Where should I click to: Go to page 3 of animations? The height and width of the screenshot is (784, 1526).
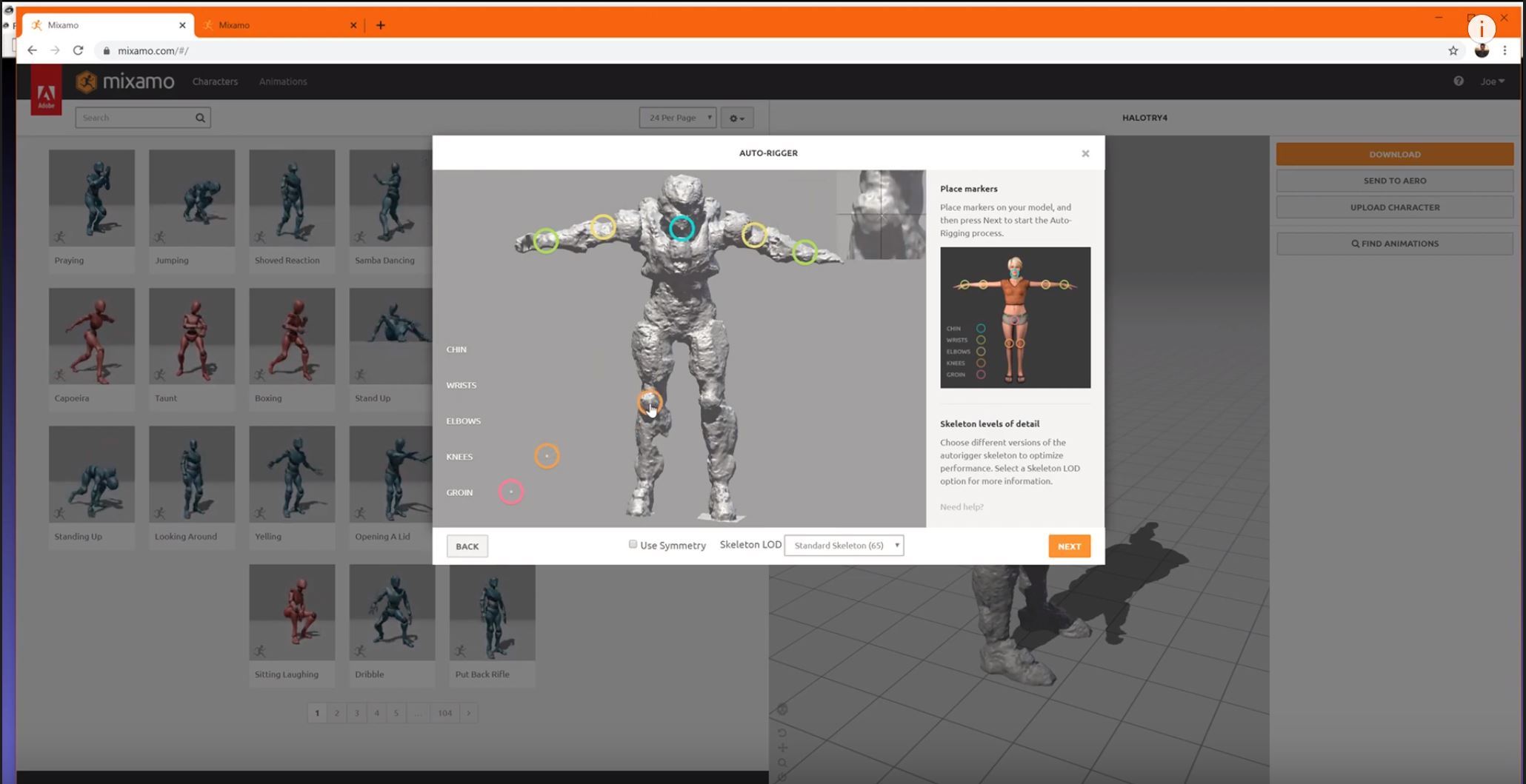pos(356,713)
